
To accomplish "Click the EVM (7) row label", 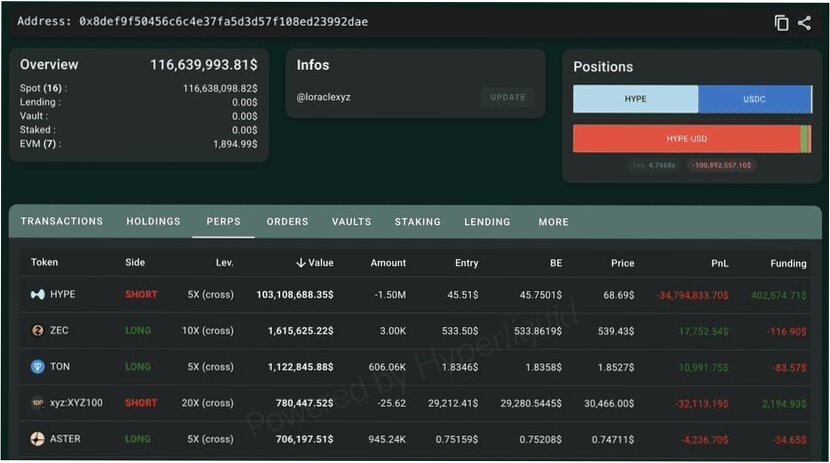I will point(40,144).
